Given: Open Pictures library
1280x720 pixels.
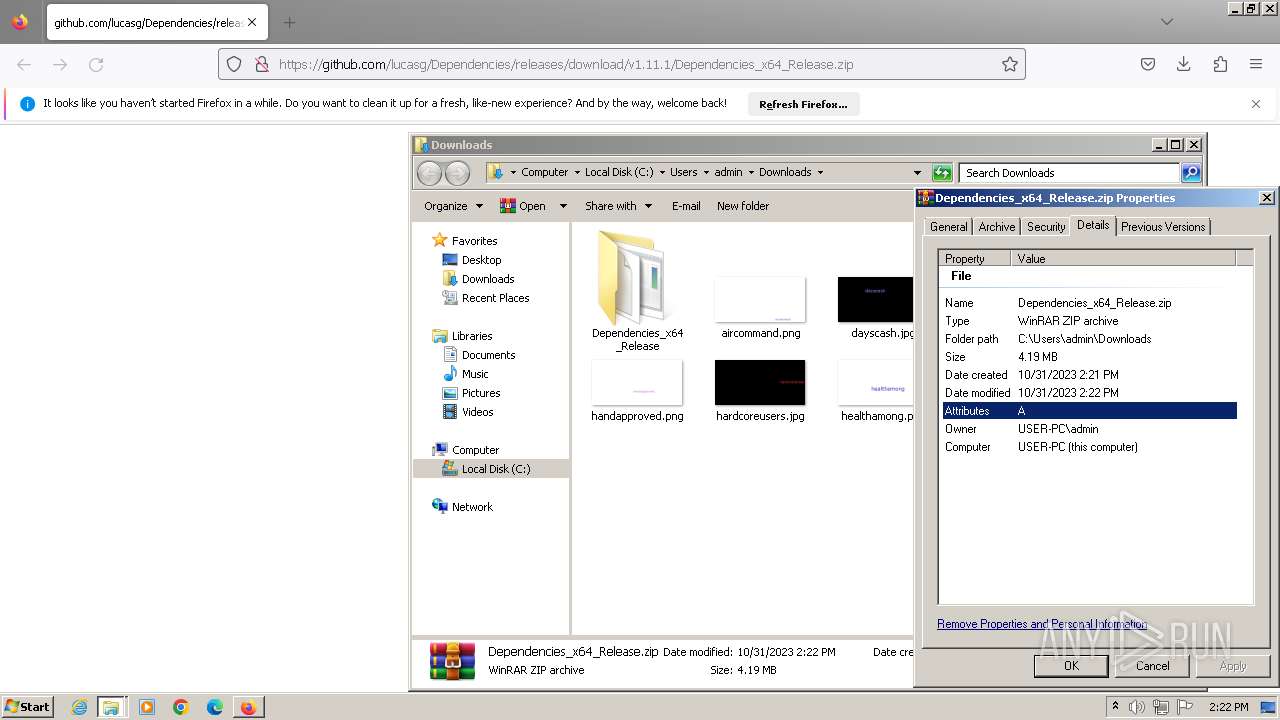Looking at the screenshot, I should click(481, 393).
